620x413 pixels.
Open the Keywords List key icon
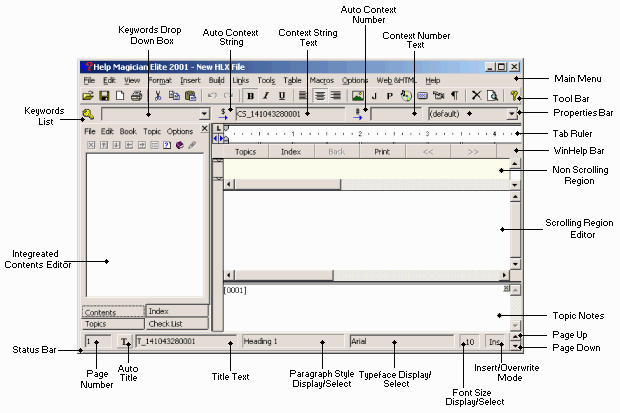tap(88, 115)
